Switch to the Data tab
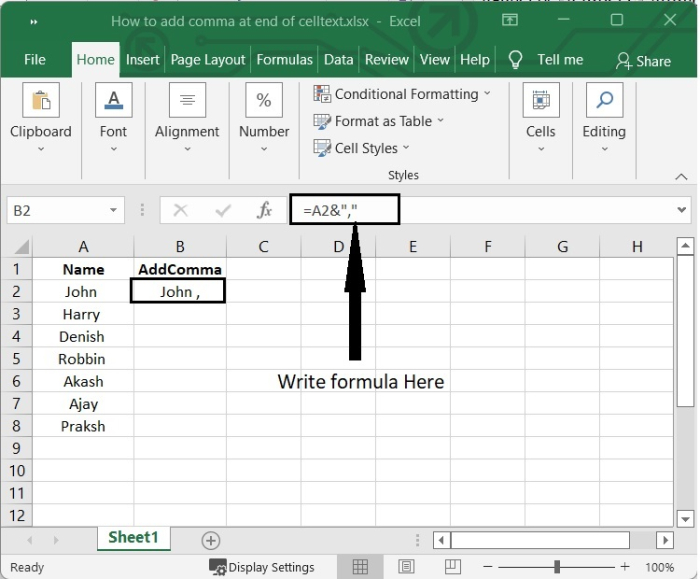 point(338,59)
